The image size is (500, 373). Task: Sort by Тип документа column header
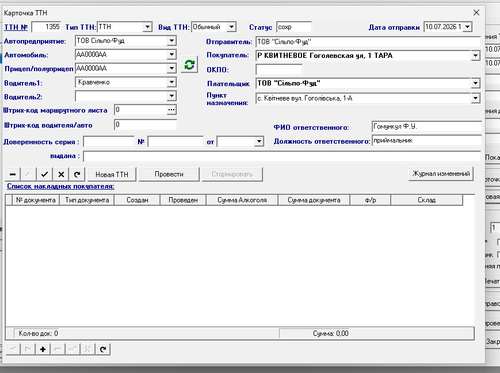[x=87, y=200]
